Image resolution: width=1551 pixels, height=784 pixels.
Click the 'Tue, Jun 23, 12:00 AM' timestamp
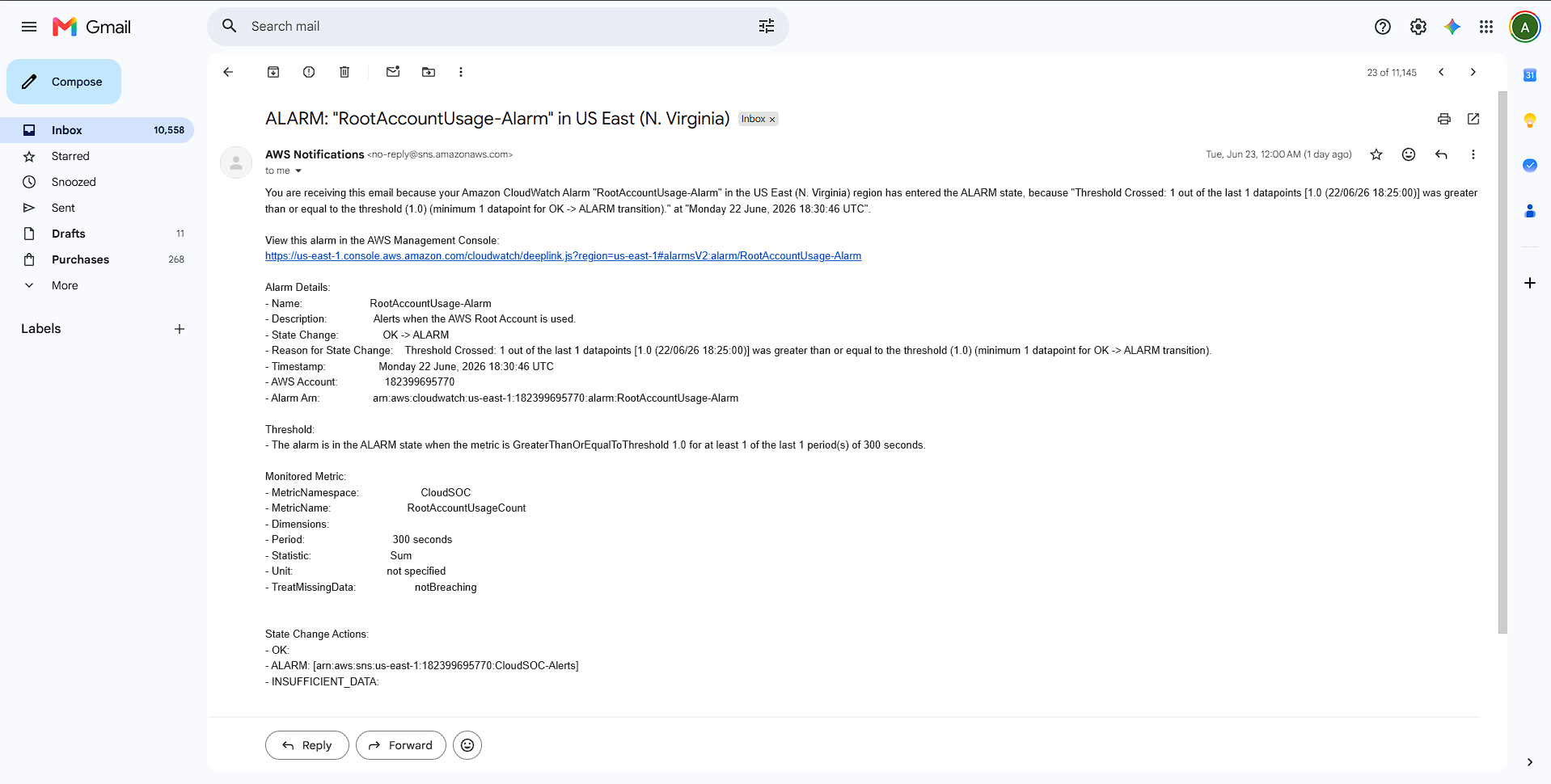1253,154
